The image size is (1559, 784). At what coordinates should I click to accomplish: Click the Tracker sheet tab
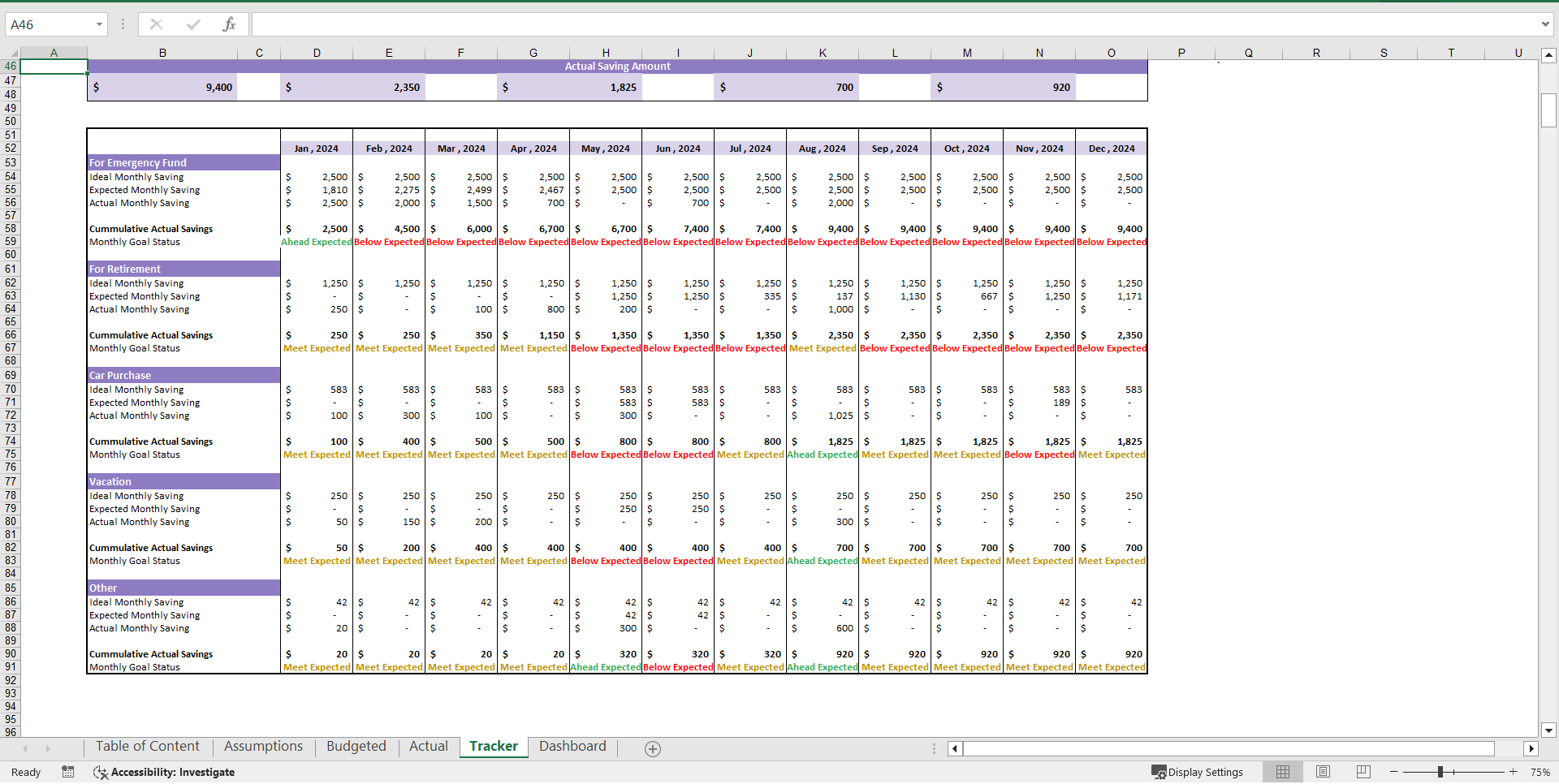point(494,747)
